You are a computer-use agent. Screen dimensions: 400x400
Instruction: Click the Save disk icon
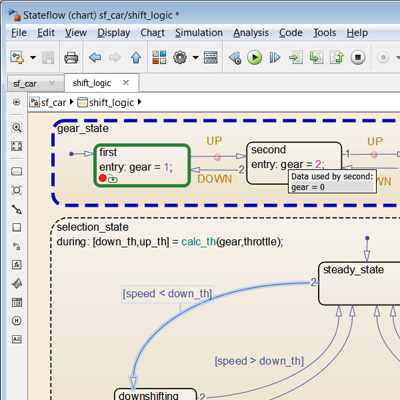pos(48,58)
